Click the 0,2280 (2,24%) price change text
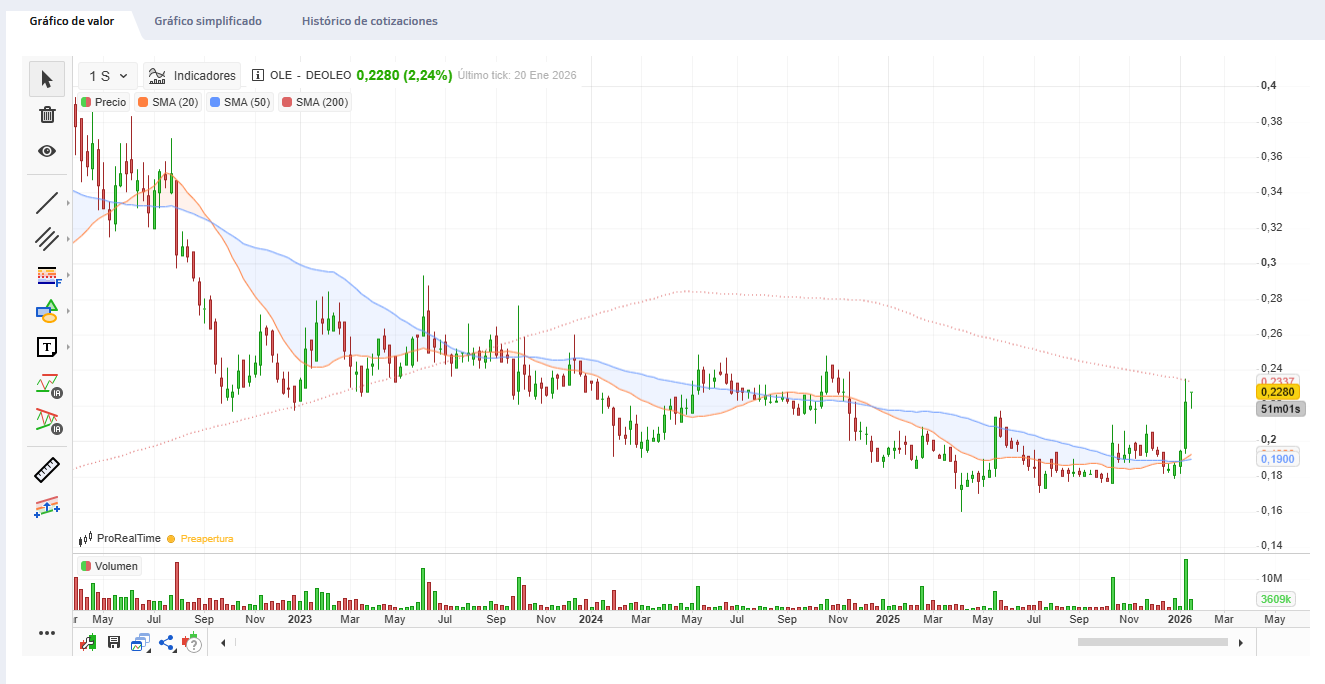Image resolution: width=1325 pixels, height=684 pixels. point(404,75)
